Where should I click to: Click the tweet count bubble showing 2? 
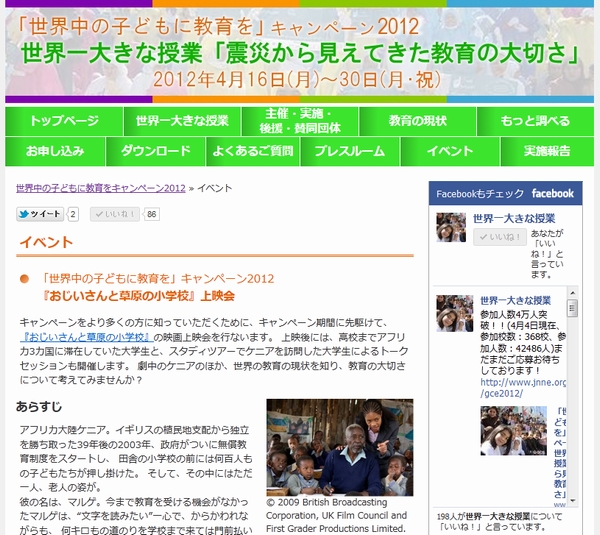point(73,214)
